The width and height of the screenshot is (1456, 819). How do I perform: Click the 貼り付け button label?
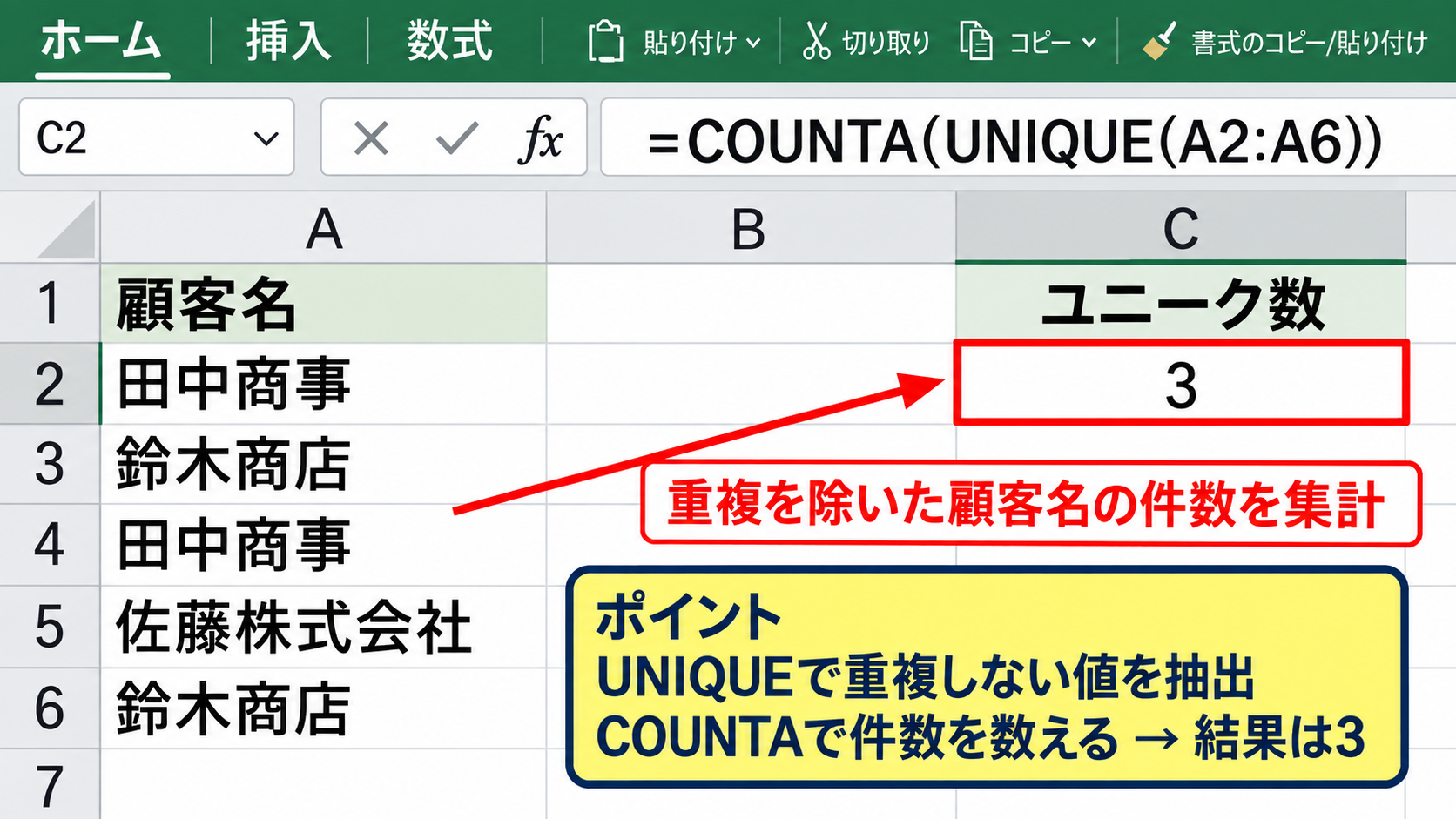point(690,42)
